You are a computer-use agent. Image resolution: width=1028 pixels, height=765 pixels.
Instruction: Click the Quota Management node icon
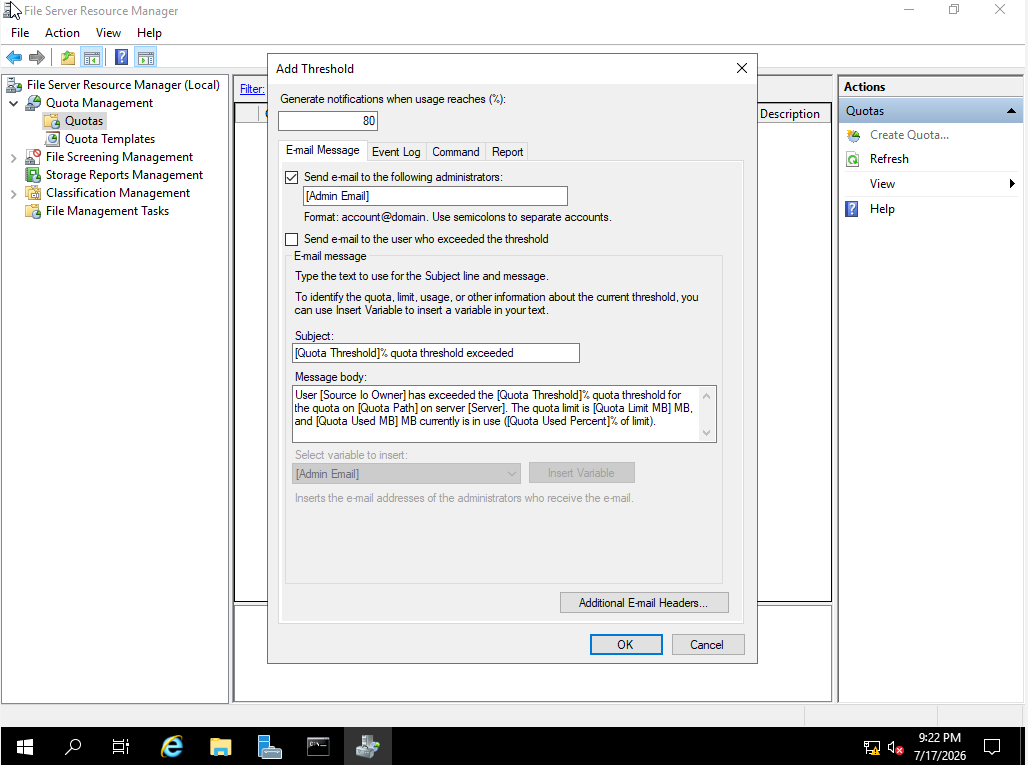pos(33,103)
